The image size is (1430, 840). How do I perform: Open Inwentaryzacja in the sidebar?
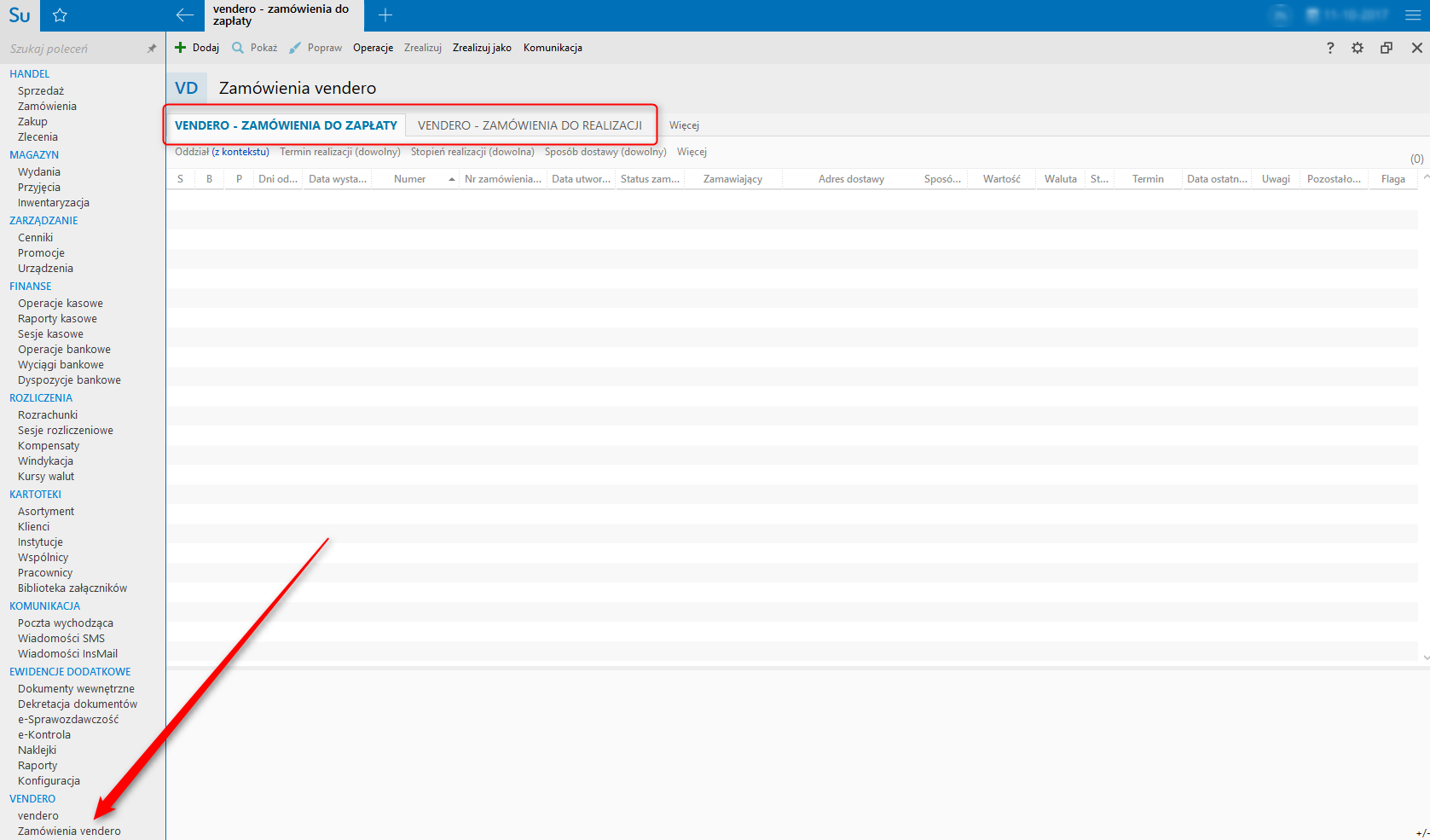coord(54,203)
